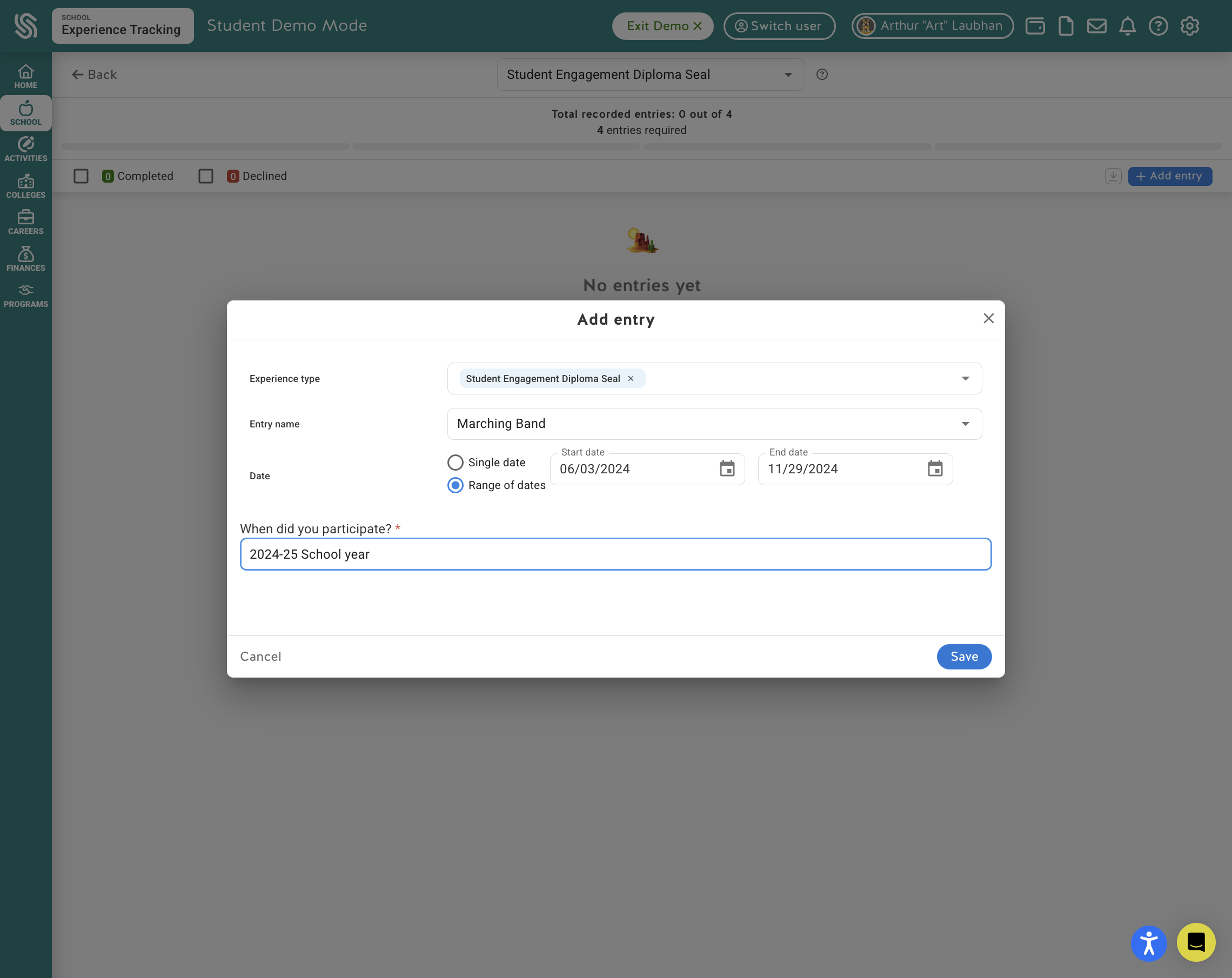This screenshot has height=978, width=1232.
Task: Open the Colleges sidebar section
Action: (26, 186)
